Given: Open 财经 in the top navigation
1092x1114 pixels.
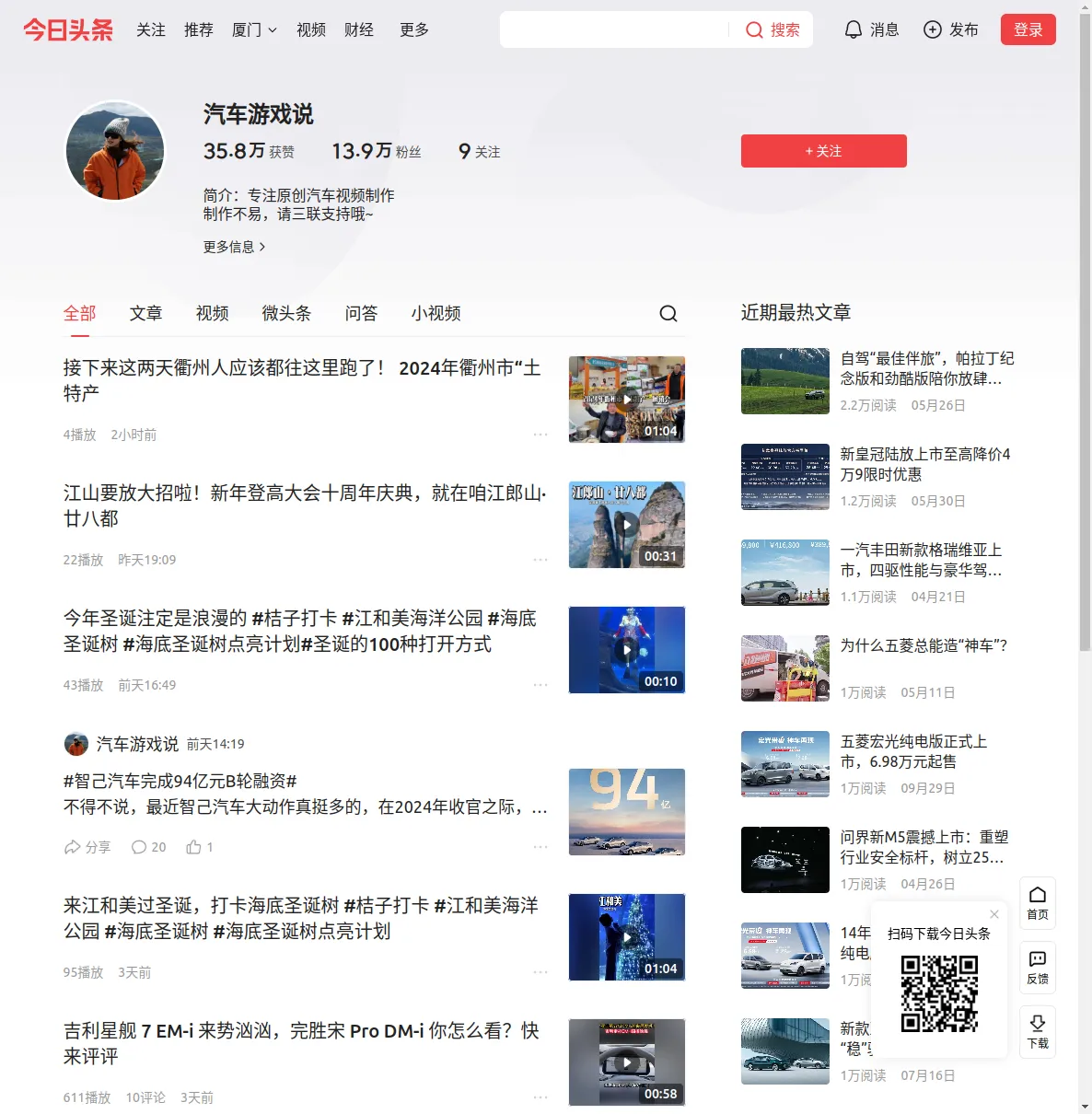Looking at the screenshot, I should pyautogui.click(x=359, y=30).
